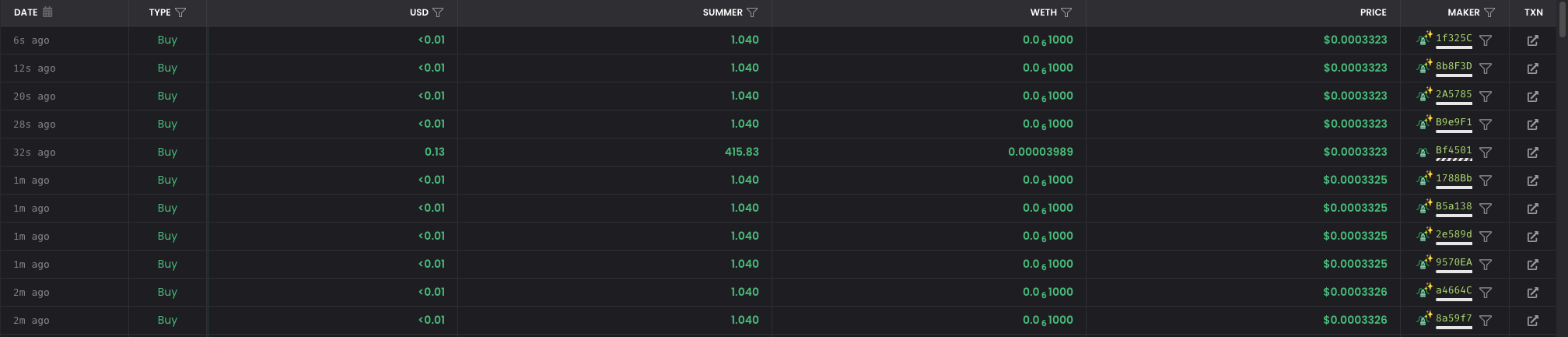The image size is (1568, 337).
Task: Click the MAKER header filter icon
Action: [x=1489, y=12]
